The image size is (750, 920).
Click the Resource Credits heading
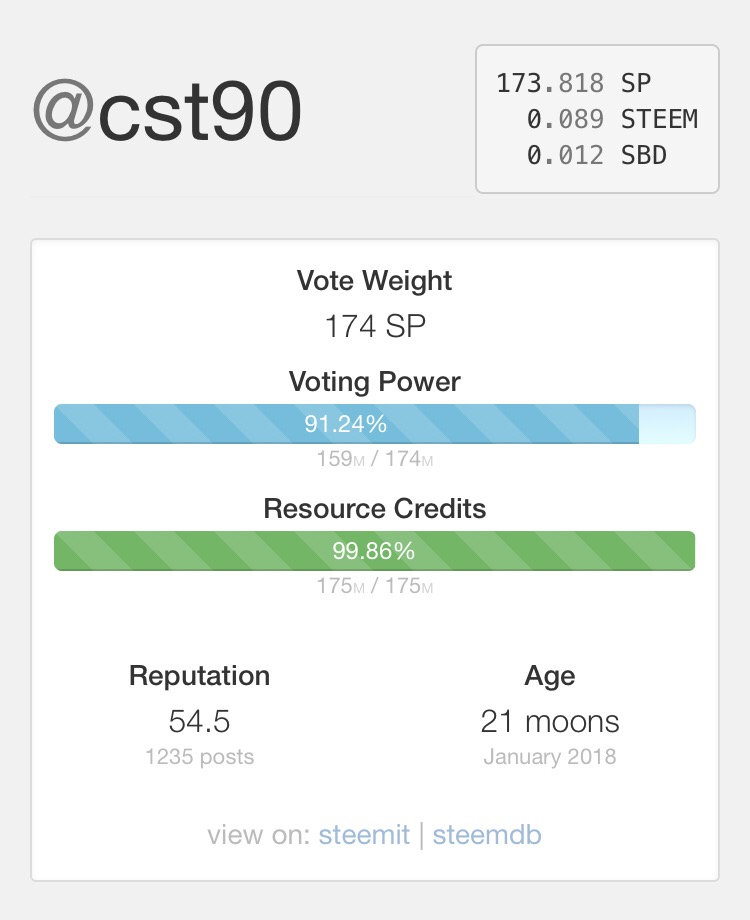(x=374, y=508)
